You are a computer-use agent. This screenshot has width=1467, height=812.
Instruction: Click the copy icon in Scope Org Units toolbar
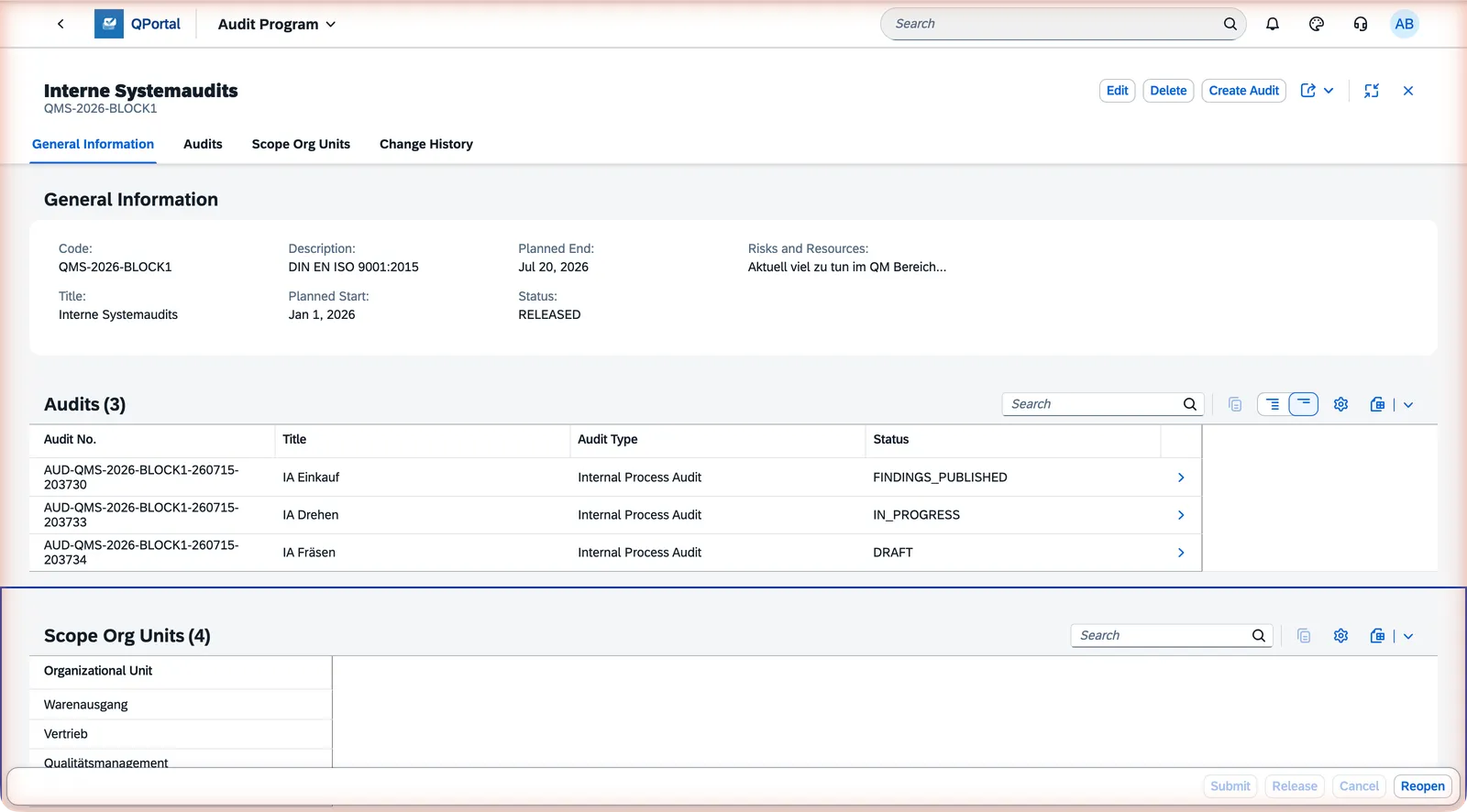pyautogui.click(x=1304, y=635)
